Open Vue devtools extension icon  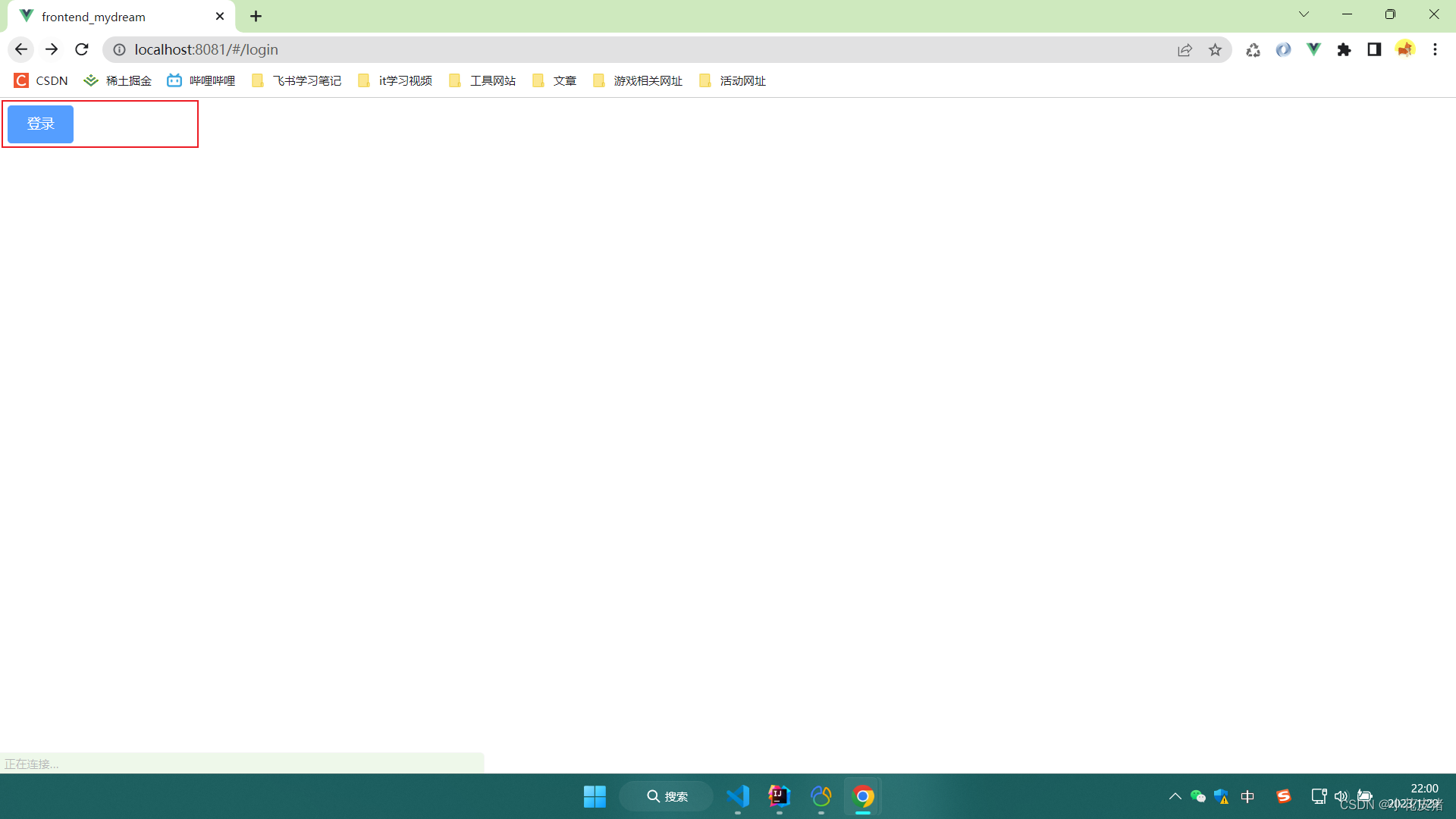pyautogui.click(x=1313, y=49)
